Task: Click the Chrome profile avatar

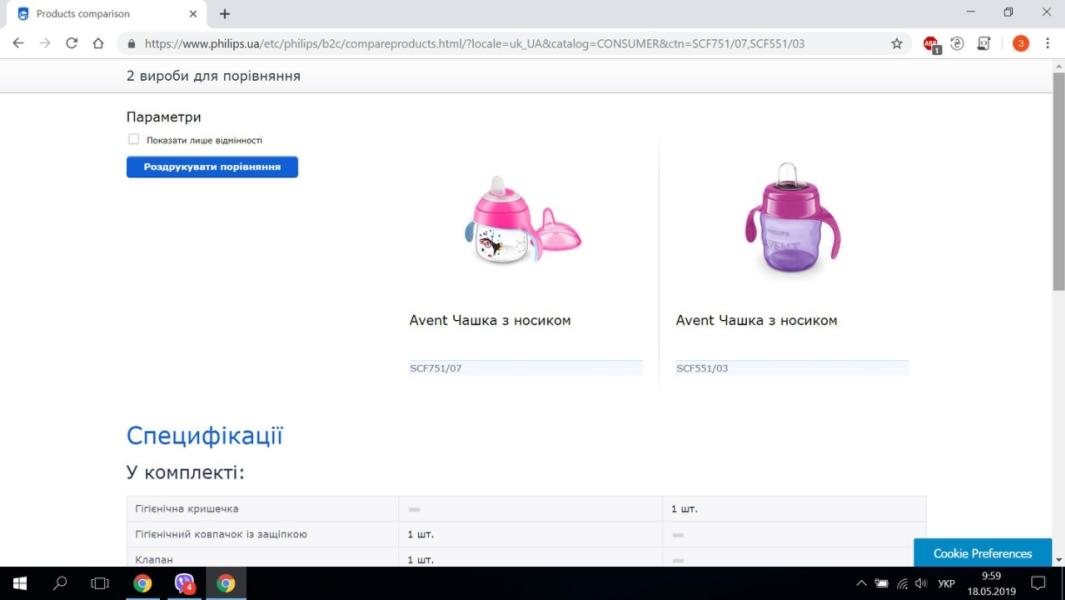Action: coord(1020,43)
